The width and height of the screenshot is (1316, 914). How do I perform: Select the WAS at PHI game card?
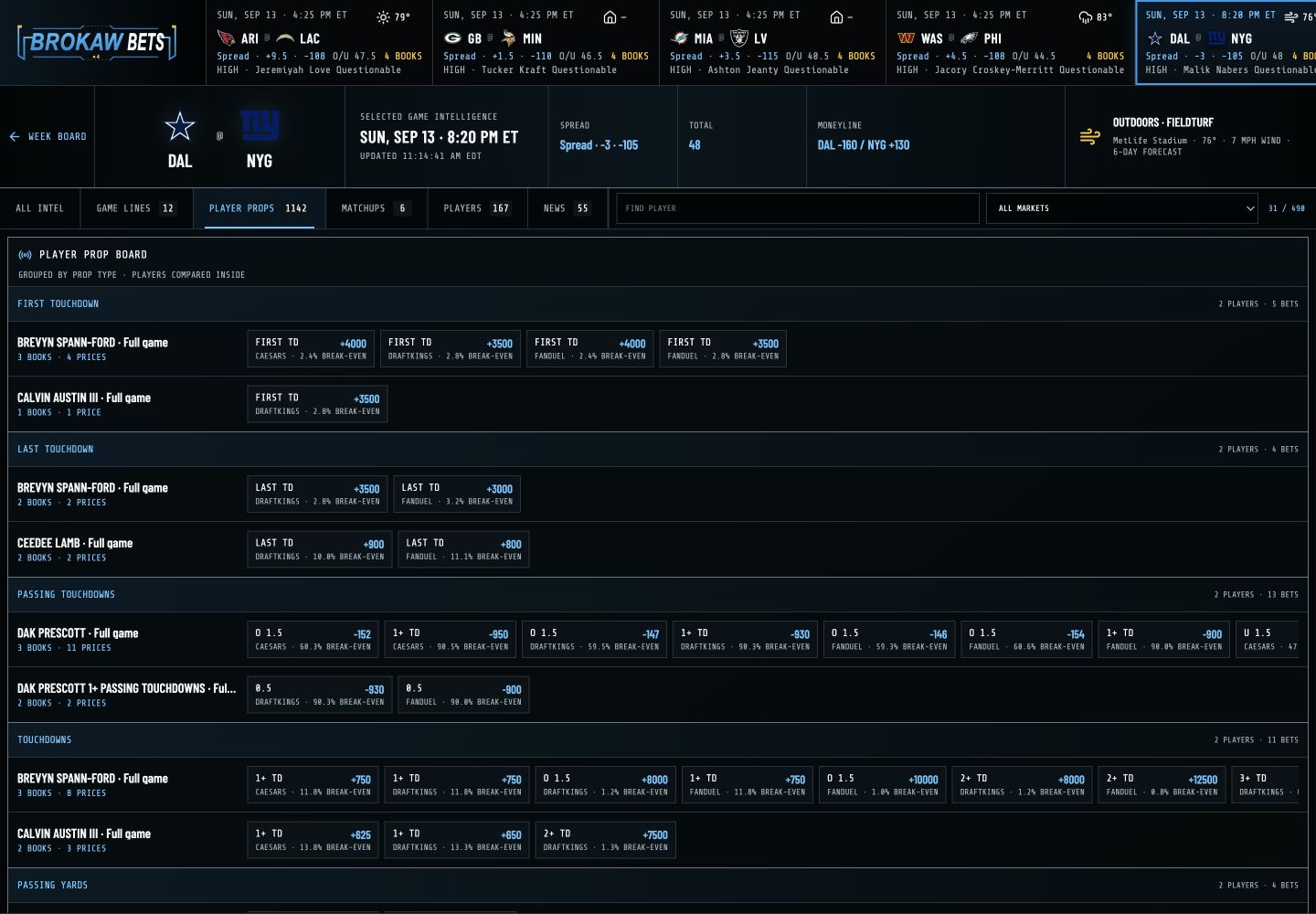coord(1011,42)
